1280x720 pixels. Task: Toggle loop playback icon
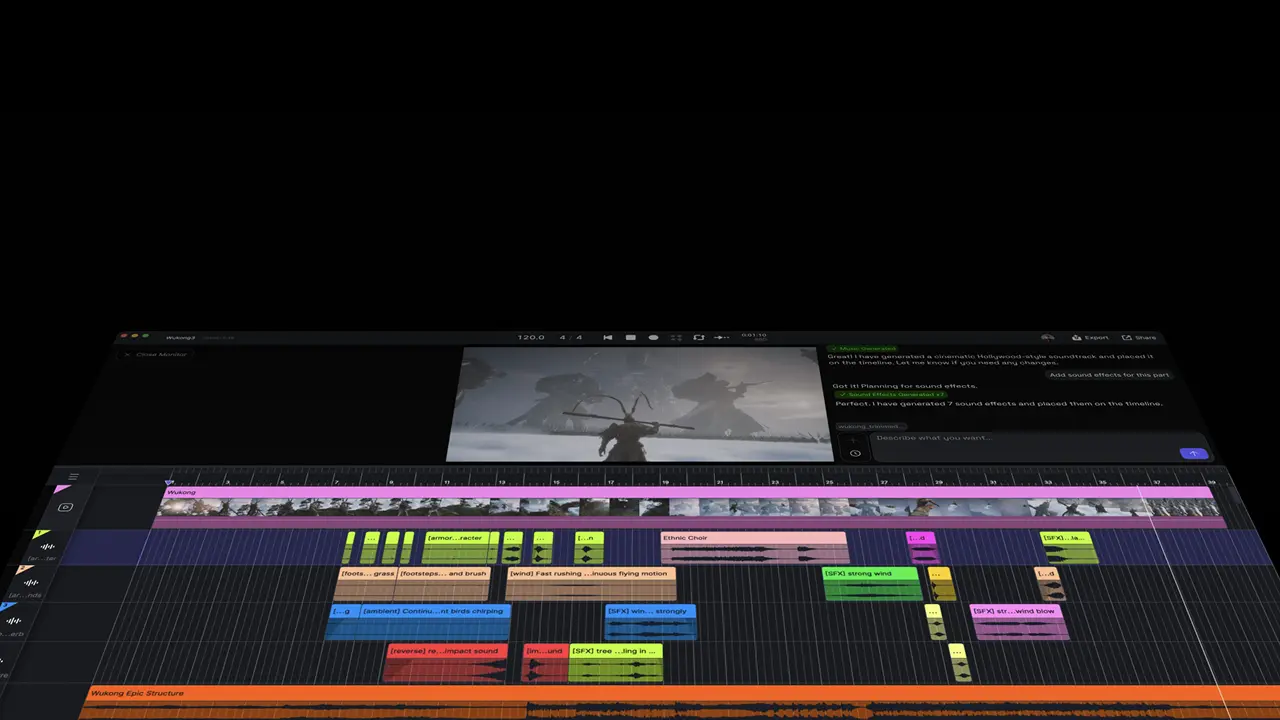point(699,338)
